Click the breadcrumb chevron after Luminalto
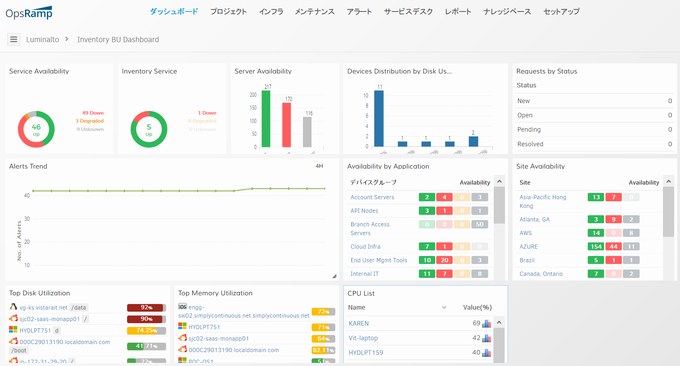The width and height of the screenshot is (680, 366). 67,39
